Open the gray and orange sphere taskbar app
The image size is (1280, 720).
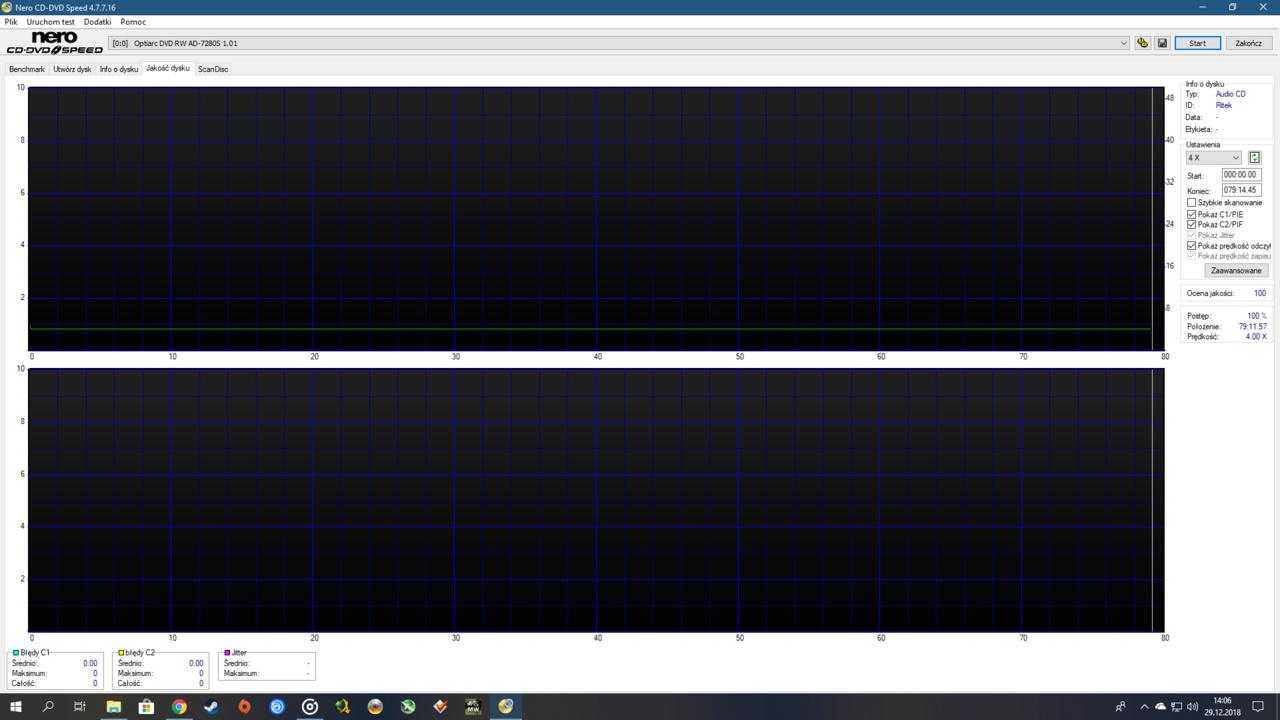pyautogui.click(x=375, y=706)
